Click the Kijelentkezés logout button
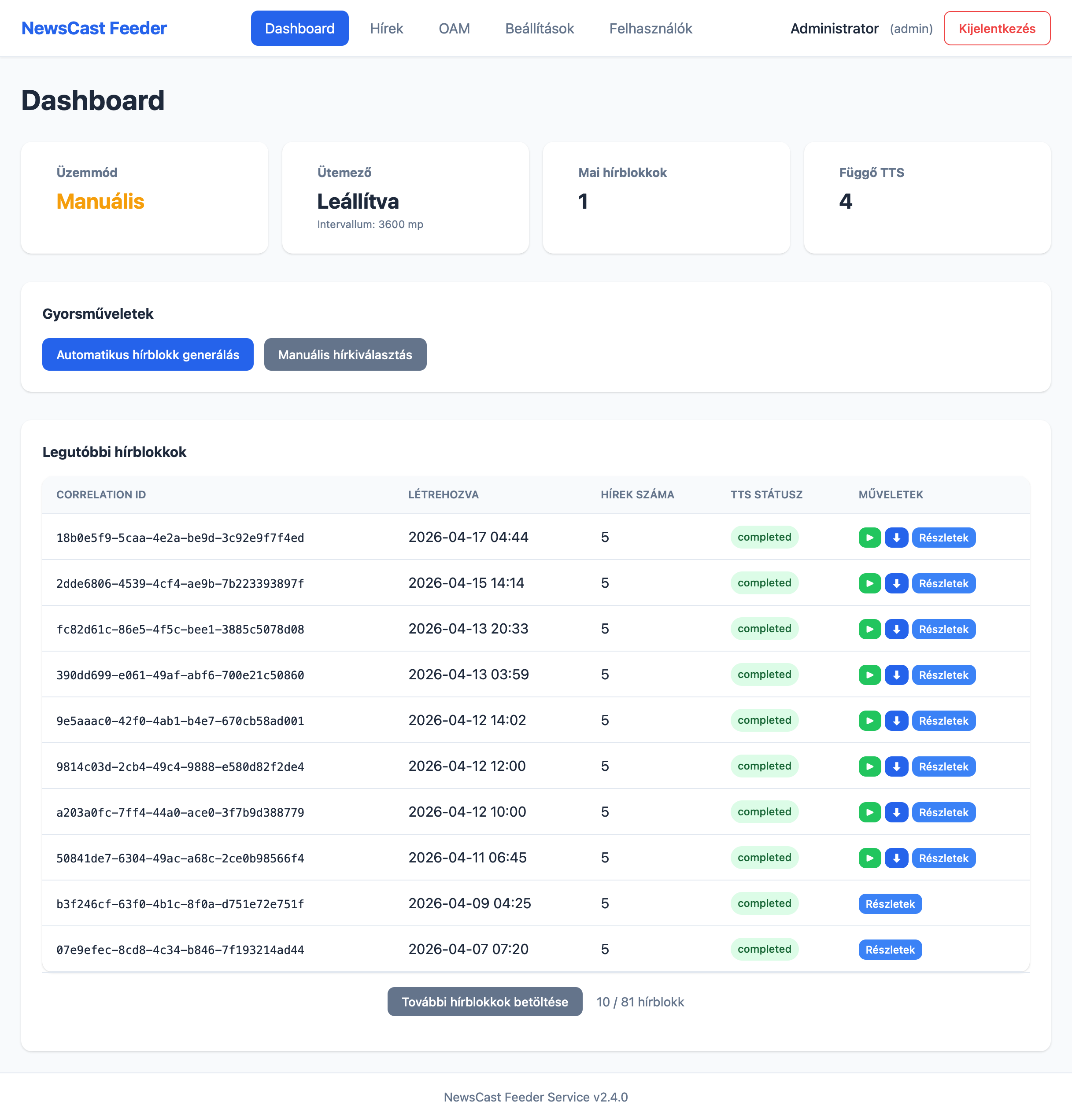Image resolution: width=1072 pixels, height=1120 pixels. [996, 28]
